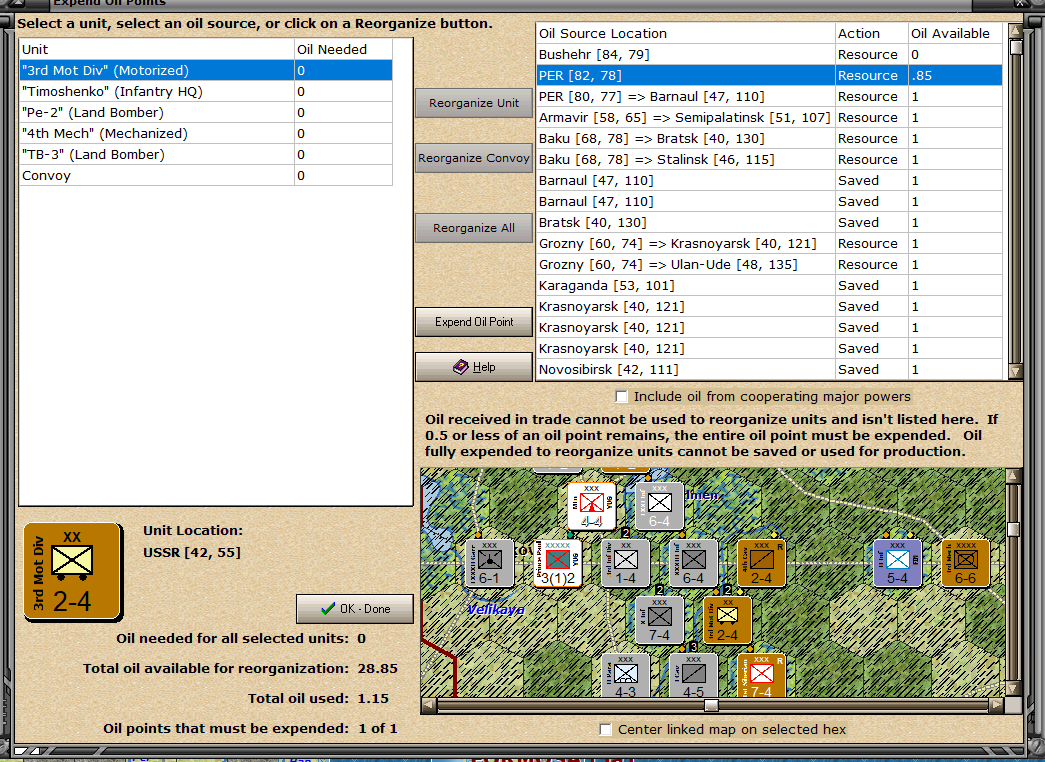Click the Unit column header
The width and height of the screenshot is (1045, 762).
coord(157,49)
